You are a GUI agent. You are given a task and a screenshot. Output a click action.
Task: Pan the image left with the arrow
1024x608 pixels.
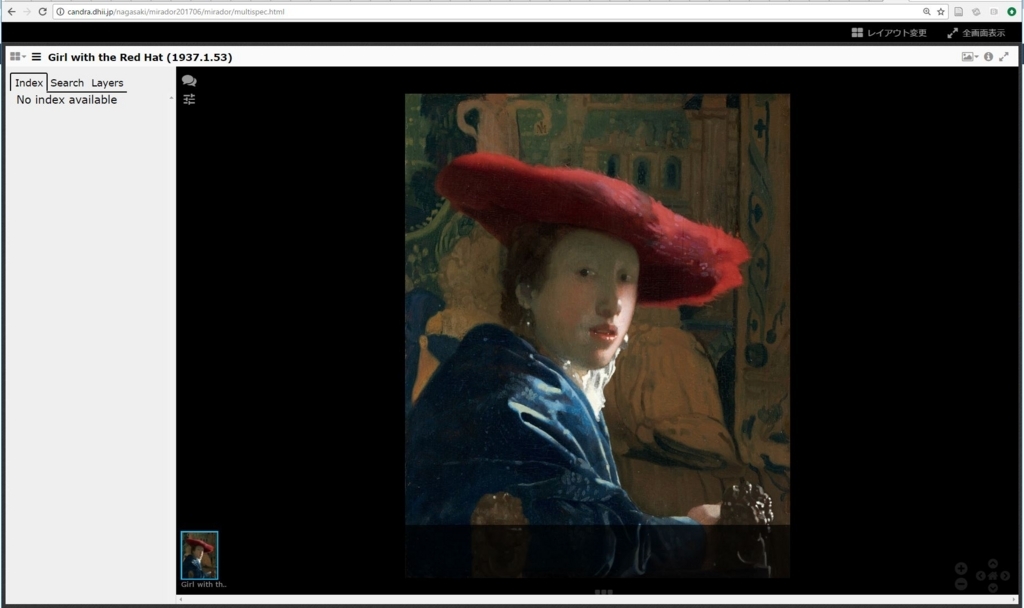click(x=980, y=576)
